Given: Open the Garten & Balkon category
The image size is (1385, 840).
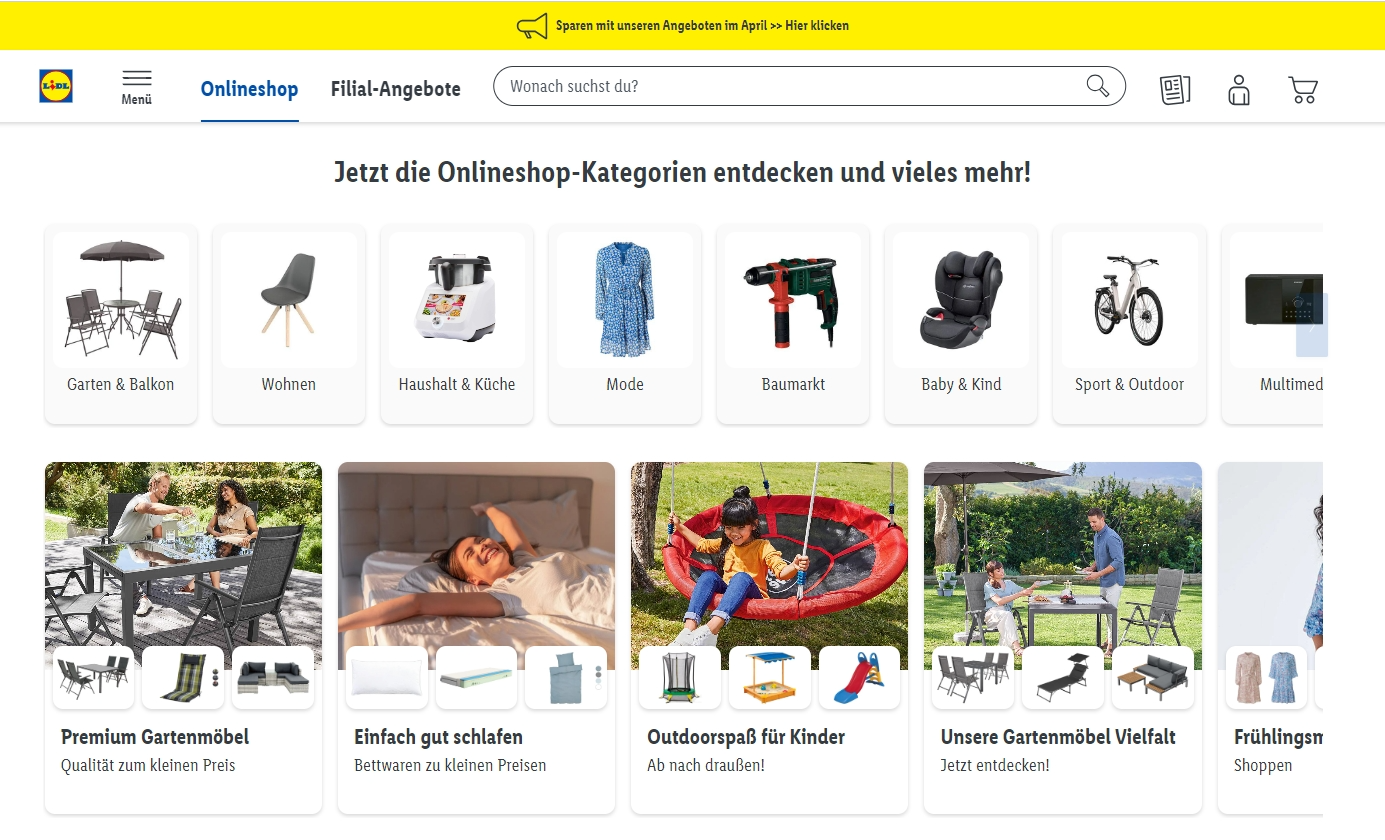Looking at the screenshot, I should pyautogui.click(x=121, y=324).
